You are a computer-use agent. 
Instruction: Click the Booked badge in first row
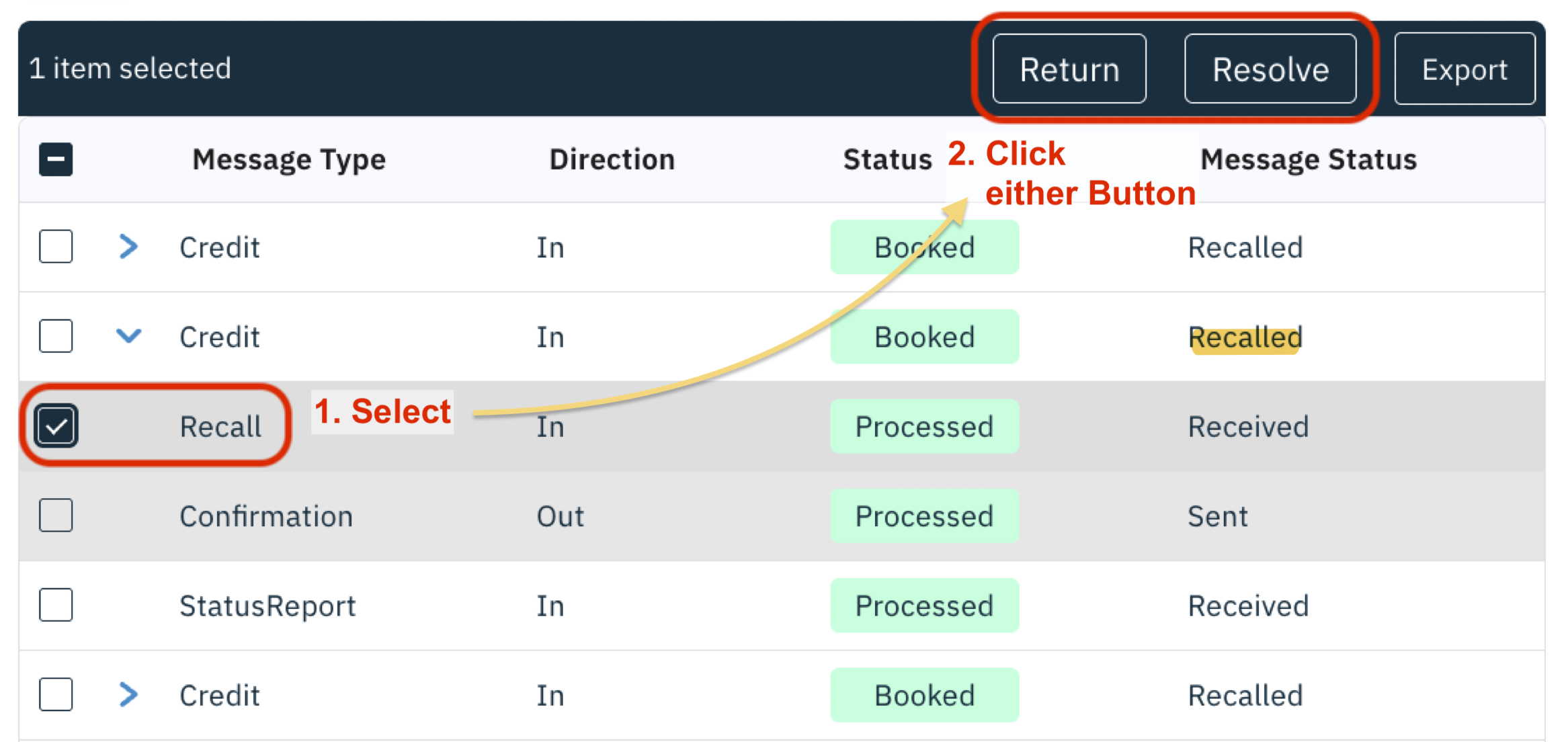pos(924,247)
